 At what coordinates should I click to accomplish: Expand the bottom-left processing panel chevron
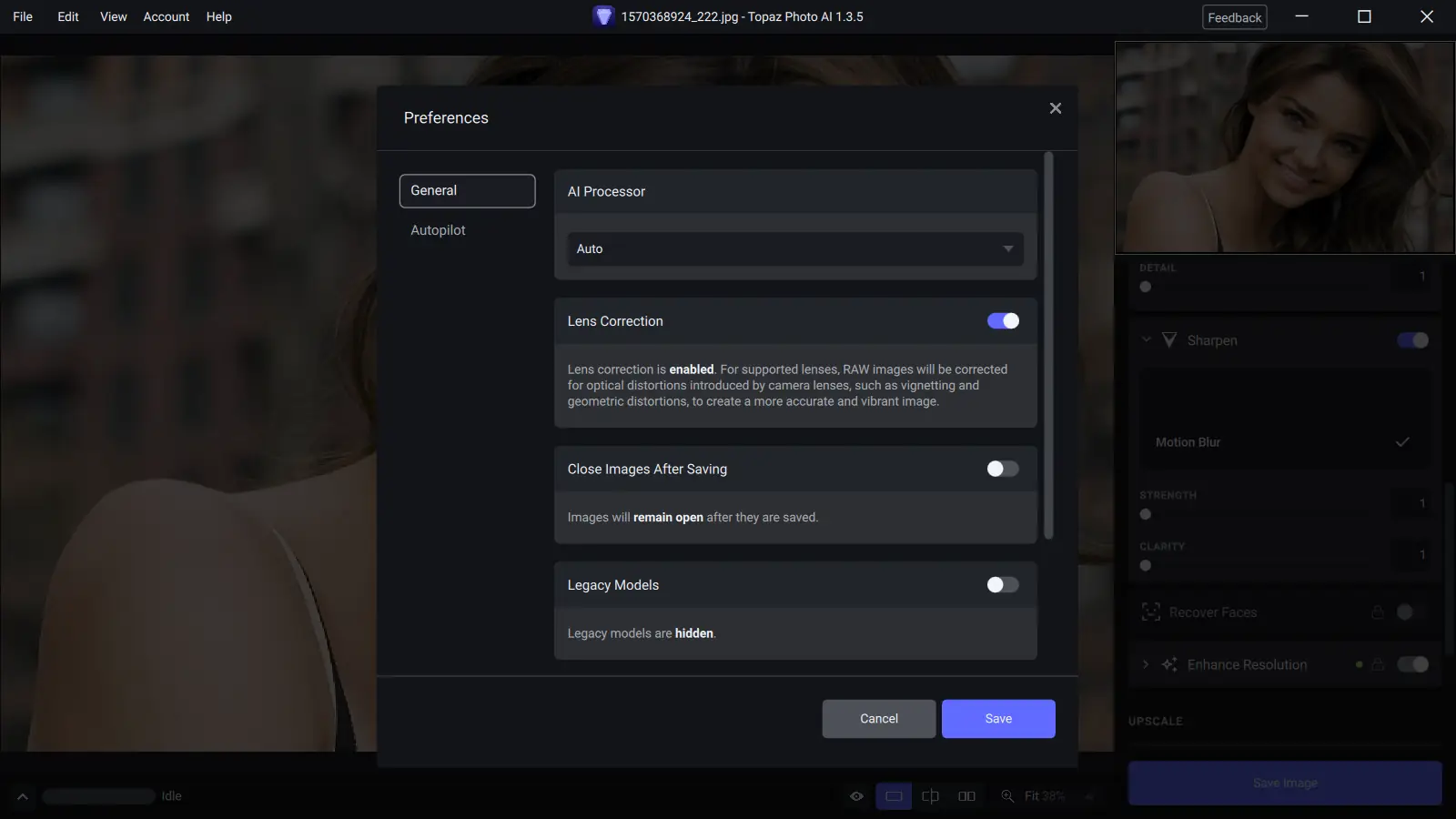(23, 796)
